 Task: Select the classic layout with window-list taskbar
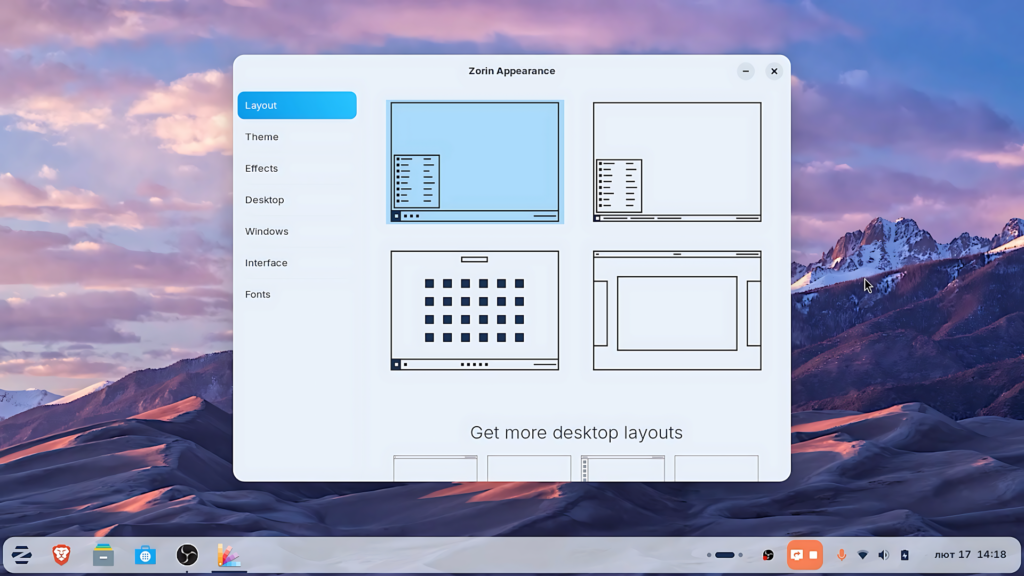coord(677,162)
